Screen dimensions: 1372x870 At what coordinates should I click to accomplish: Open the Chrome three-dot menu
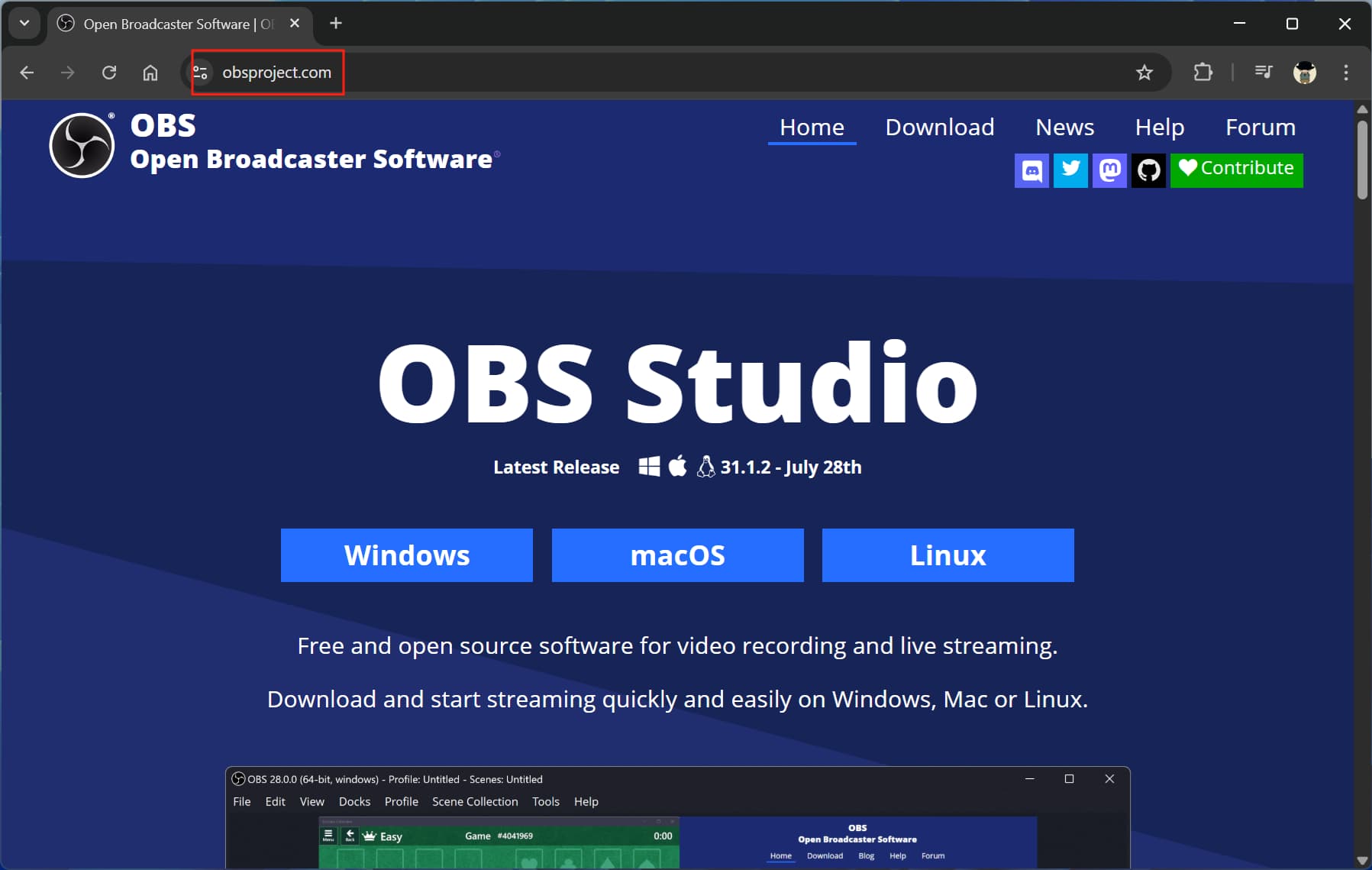[1345, 73]
